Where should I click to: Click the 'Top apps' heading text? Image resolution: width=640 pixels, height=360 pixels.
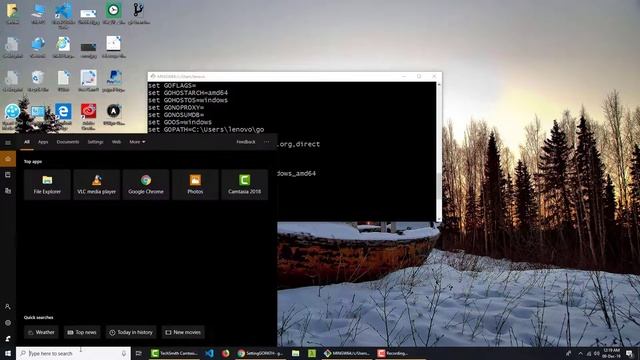coord(33,162)
